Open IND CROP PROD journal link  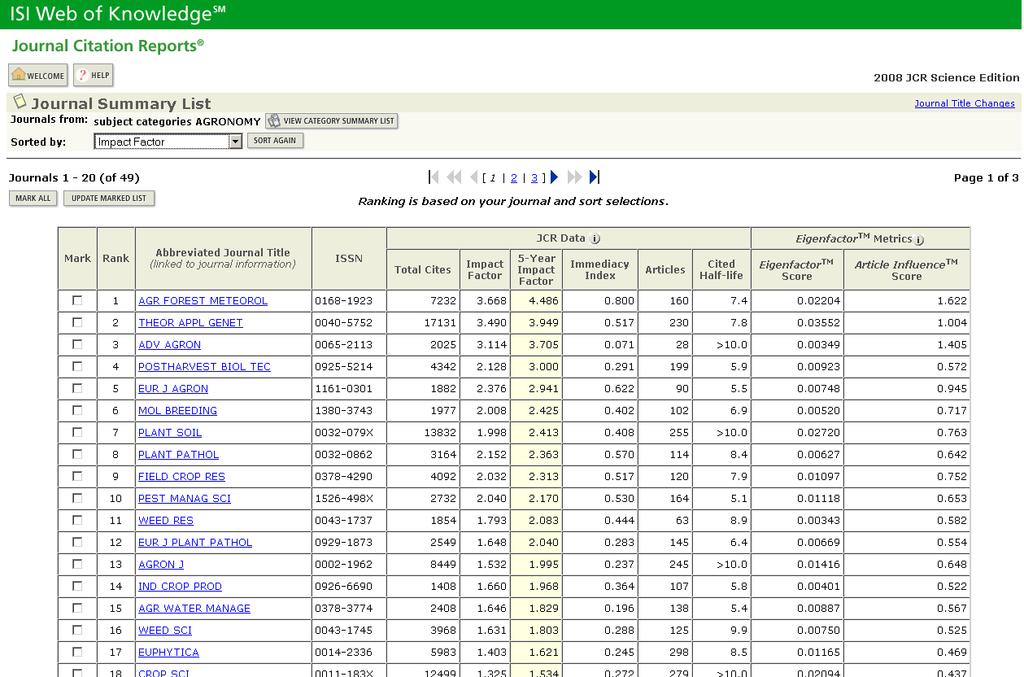tap(180, 587)
